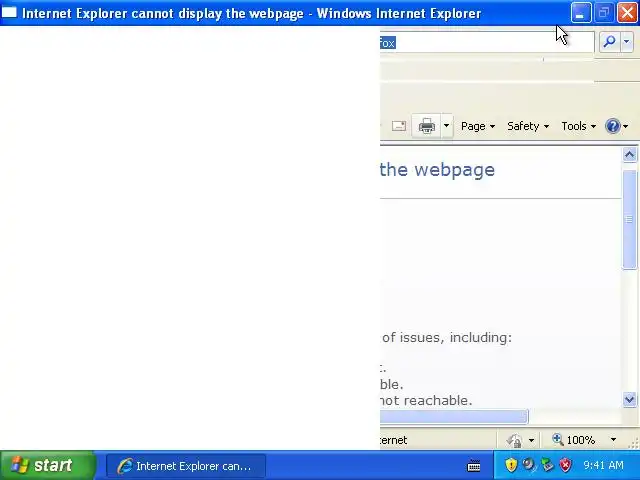The image size is (640, 480).
Task: Click the magnifier search button
Action: click(609, 41)
